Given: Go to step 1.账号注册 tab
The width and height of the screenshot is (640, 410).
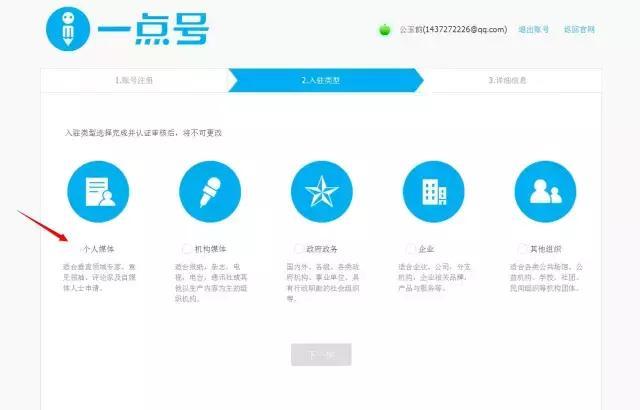Looking at the screenshot, I should click(134, 80).
